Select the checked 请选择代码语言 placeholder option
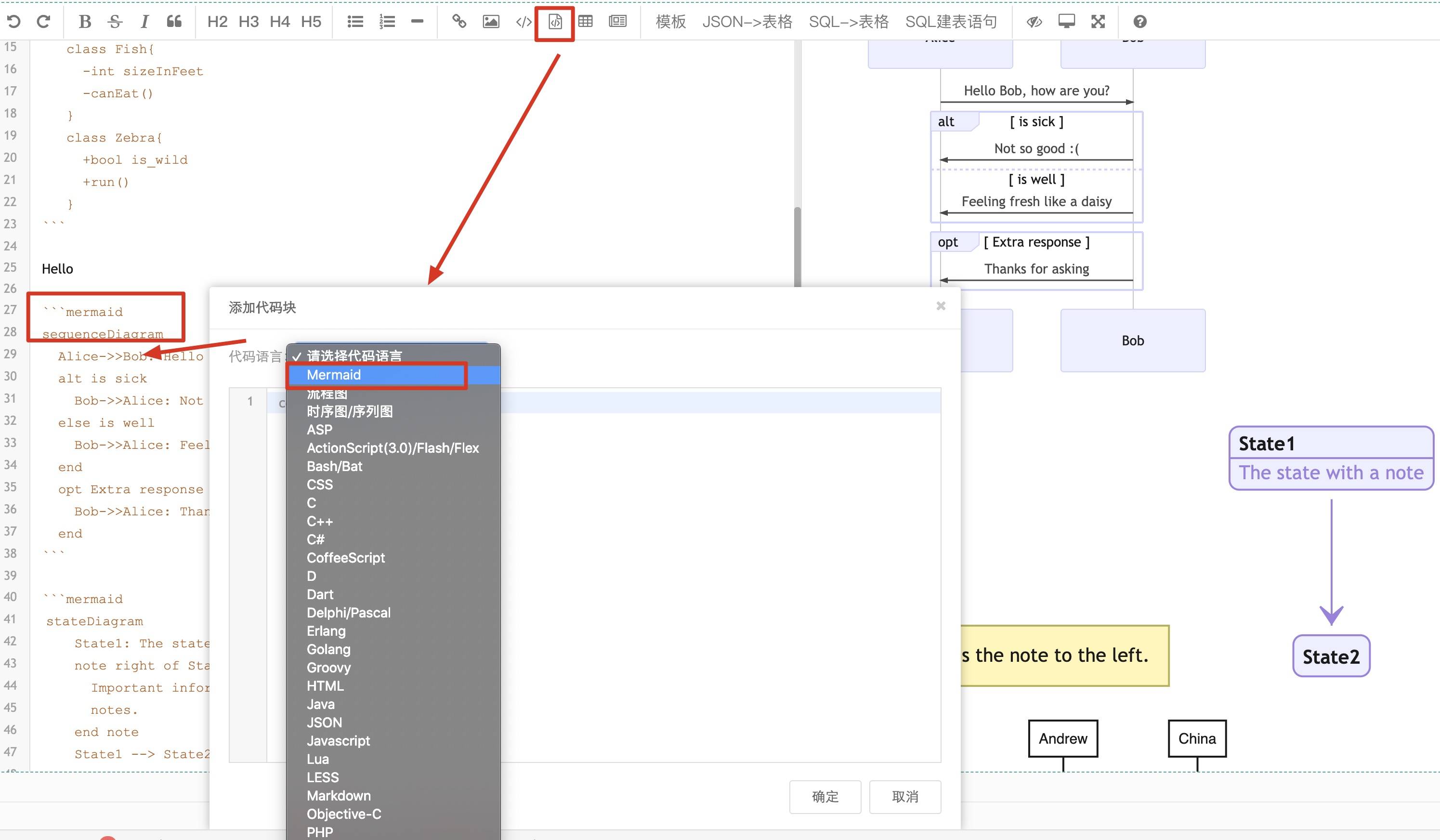Viewport: 1440px width, 840px height. 393,356
